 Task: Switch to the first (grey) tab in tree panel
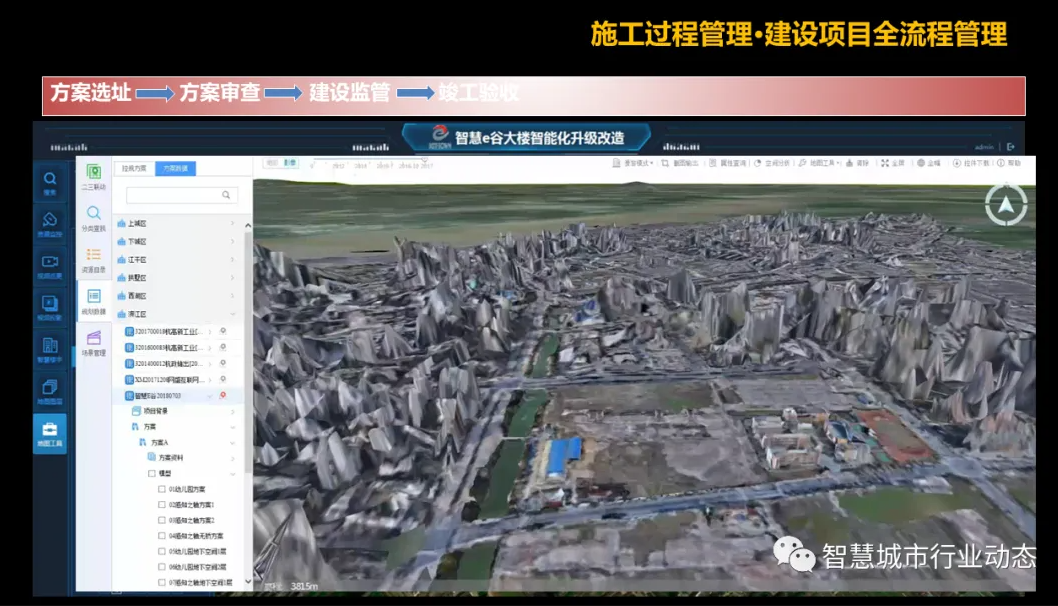coord(134,169)
